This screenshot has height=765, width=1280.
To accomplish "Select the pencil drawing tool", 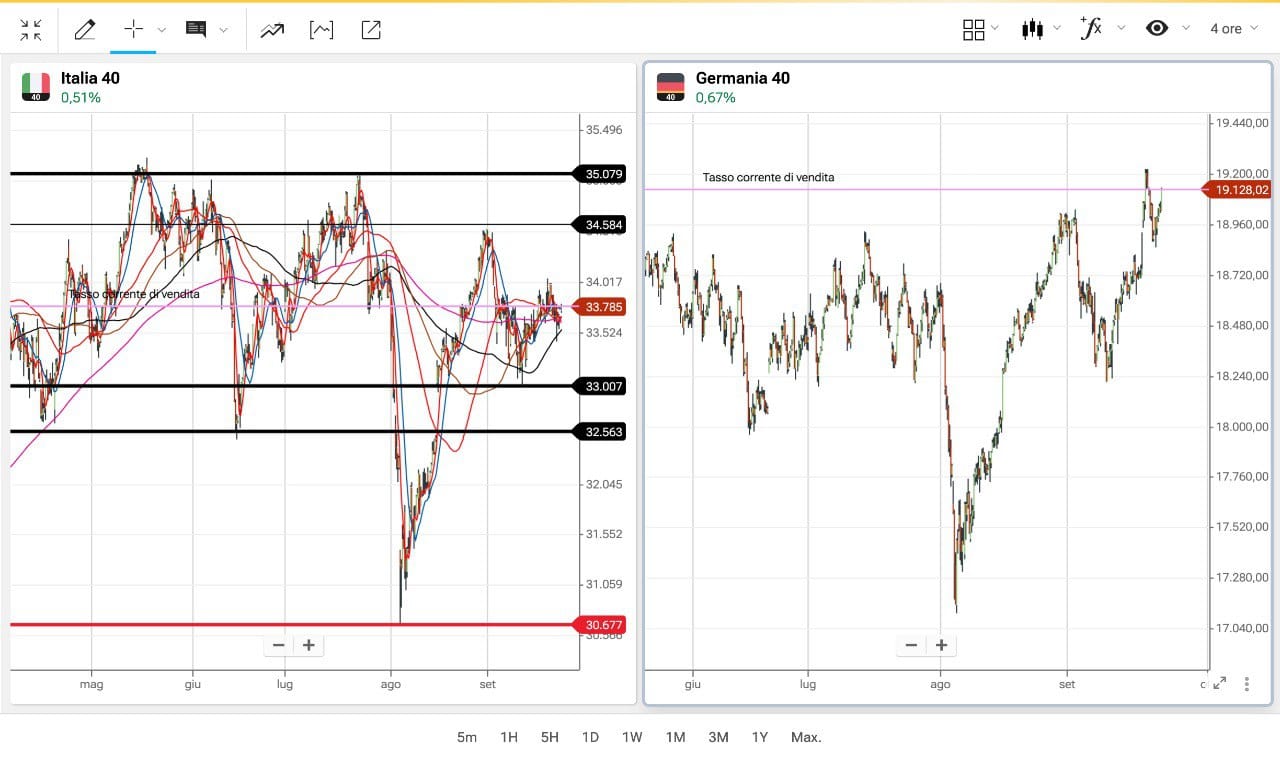I will 85,30.
